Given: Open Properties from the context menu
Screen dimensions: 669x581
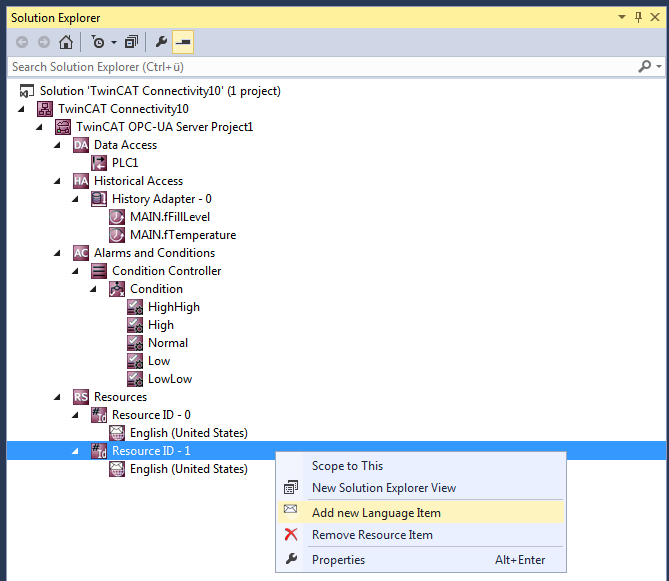Looking at the screenshot, I should point(421,559).
